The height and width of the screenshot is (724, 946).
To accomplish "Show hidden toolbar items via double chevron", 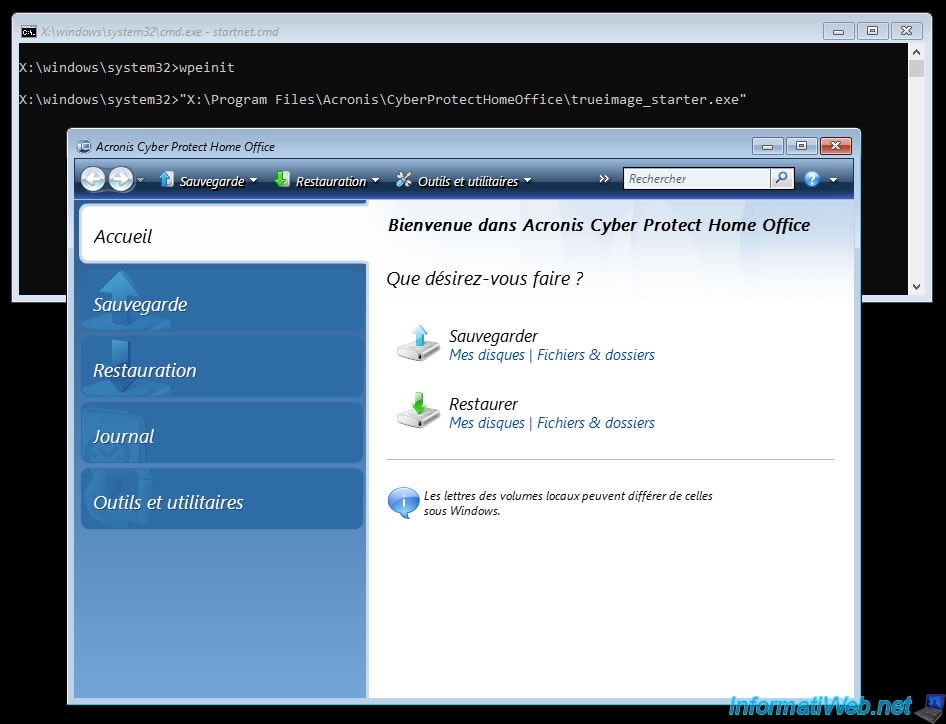I will [604, 179].
